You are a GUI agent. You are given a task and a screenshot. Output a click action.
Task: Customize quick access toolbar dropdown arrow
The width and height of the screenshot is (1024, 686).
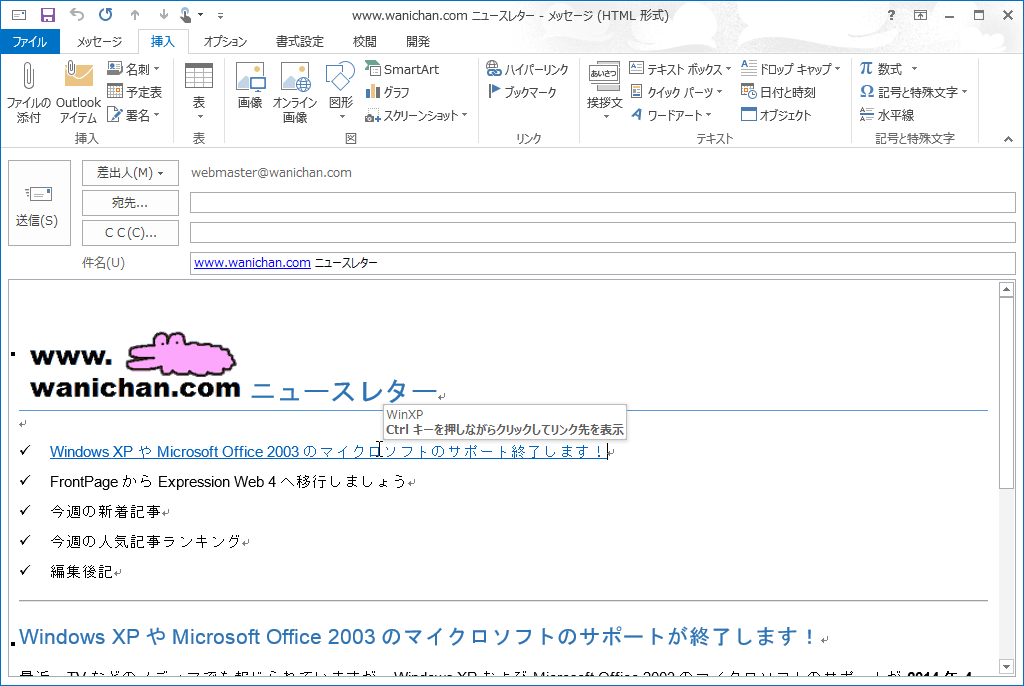pos(221,16)
